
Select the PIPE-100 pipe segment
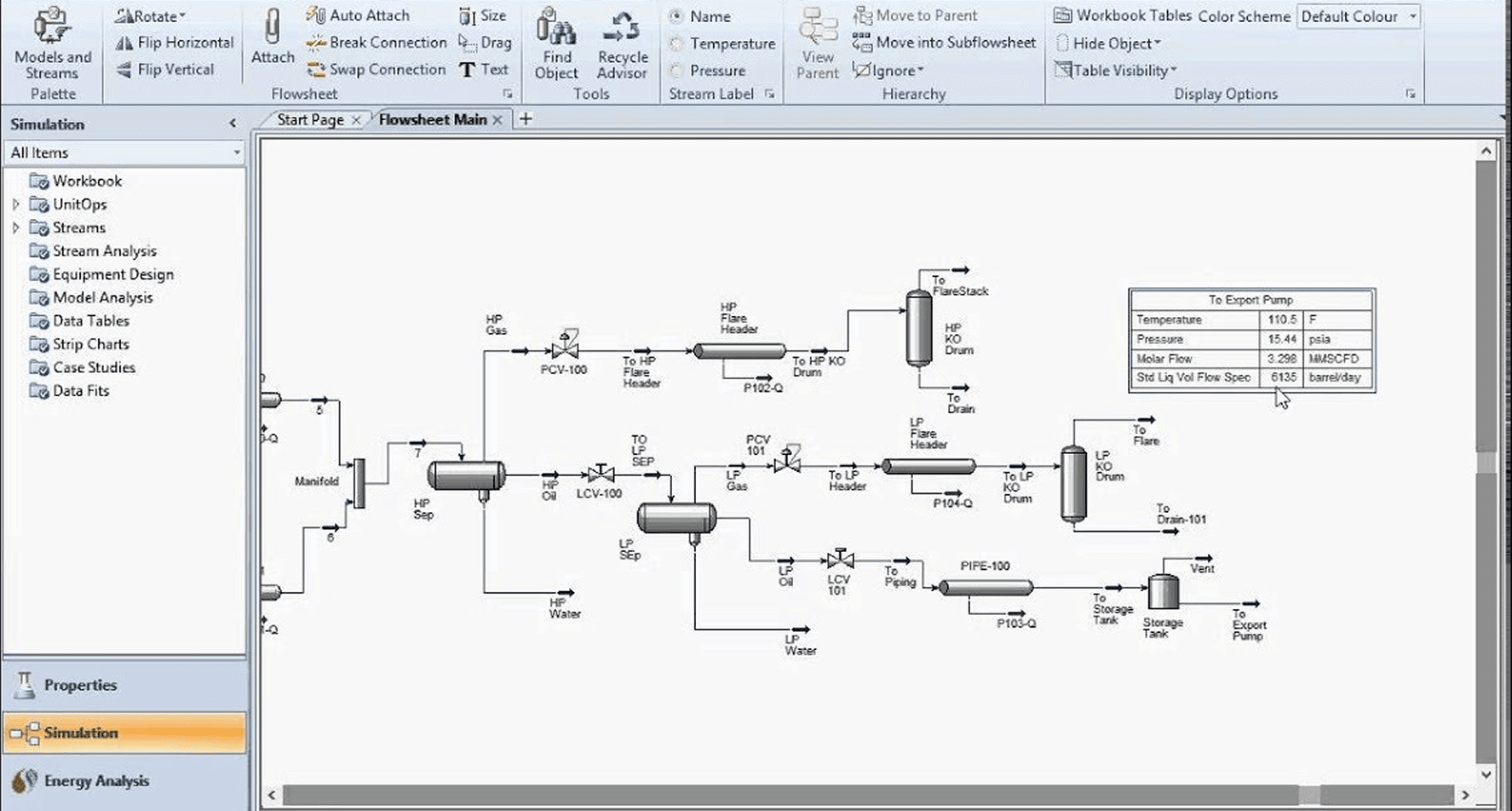[986, 587]
